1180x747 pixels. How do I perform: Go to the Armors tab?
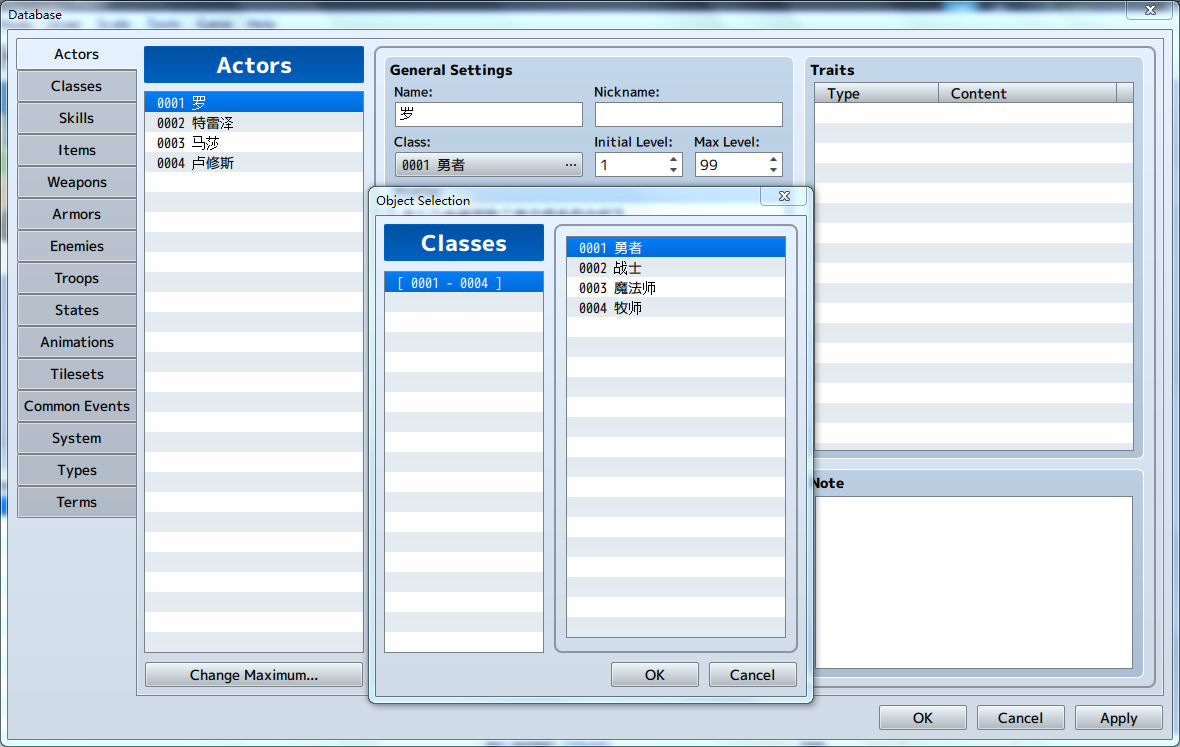(x=77, y=214)
